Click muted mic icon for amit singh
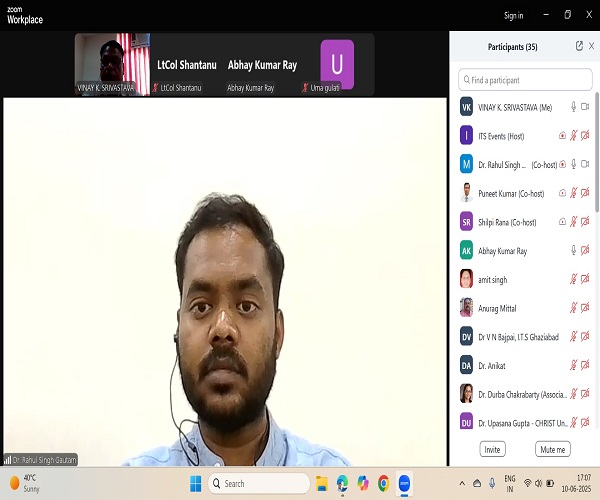 pyautogui.click(x=573, y=279)
